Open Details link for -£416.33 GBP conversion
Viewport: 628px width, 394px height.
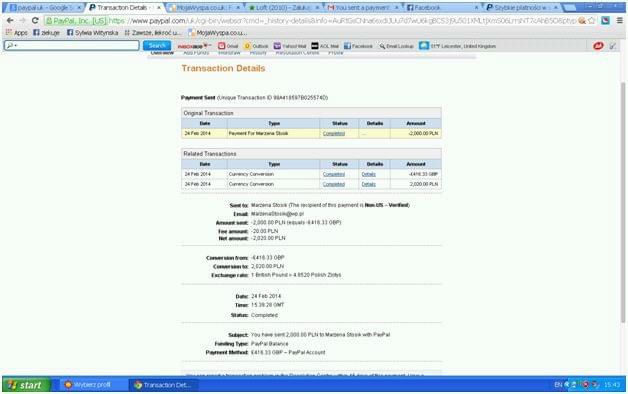point(368,174)
